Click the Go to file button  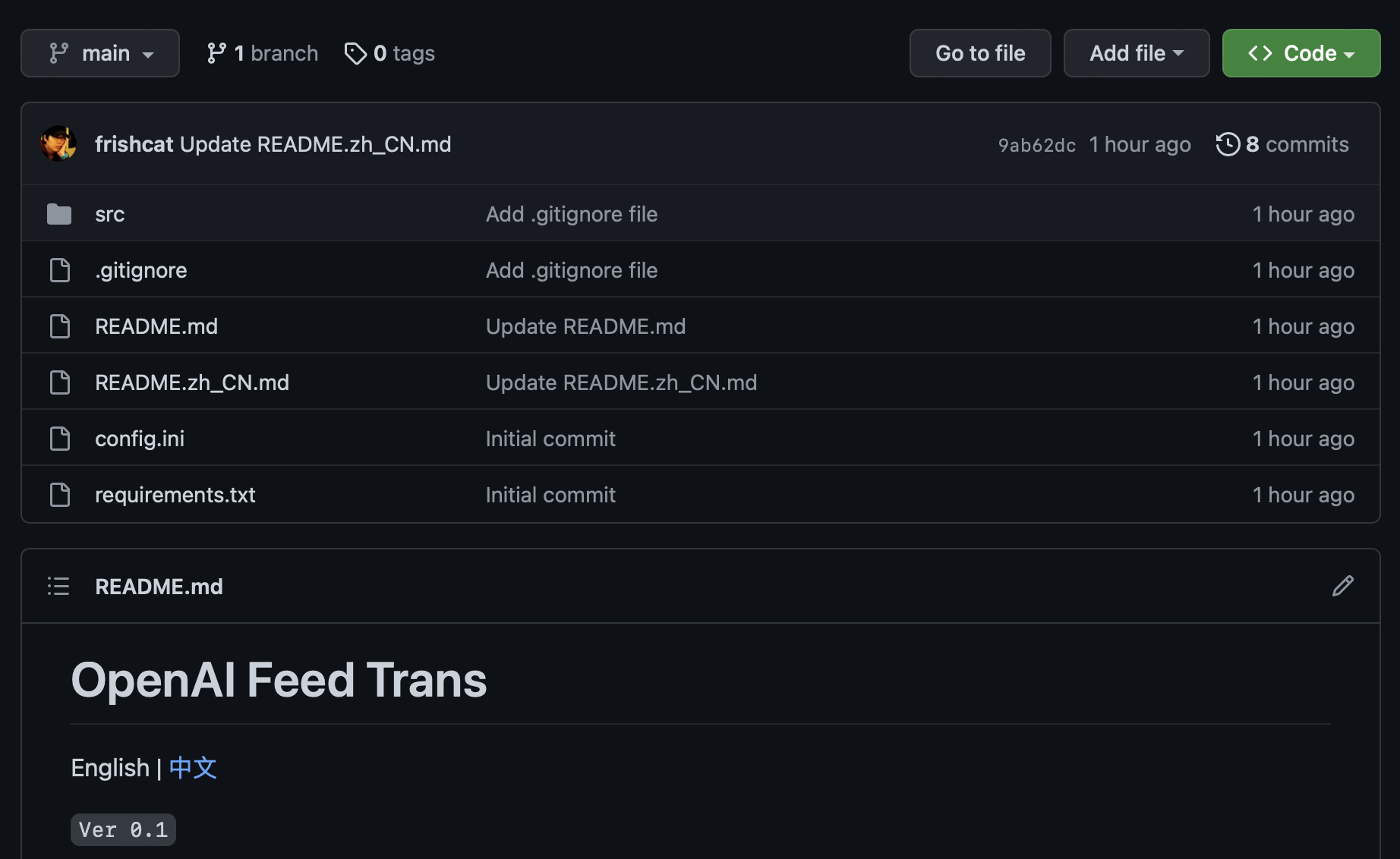tap(980, 53)
